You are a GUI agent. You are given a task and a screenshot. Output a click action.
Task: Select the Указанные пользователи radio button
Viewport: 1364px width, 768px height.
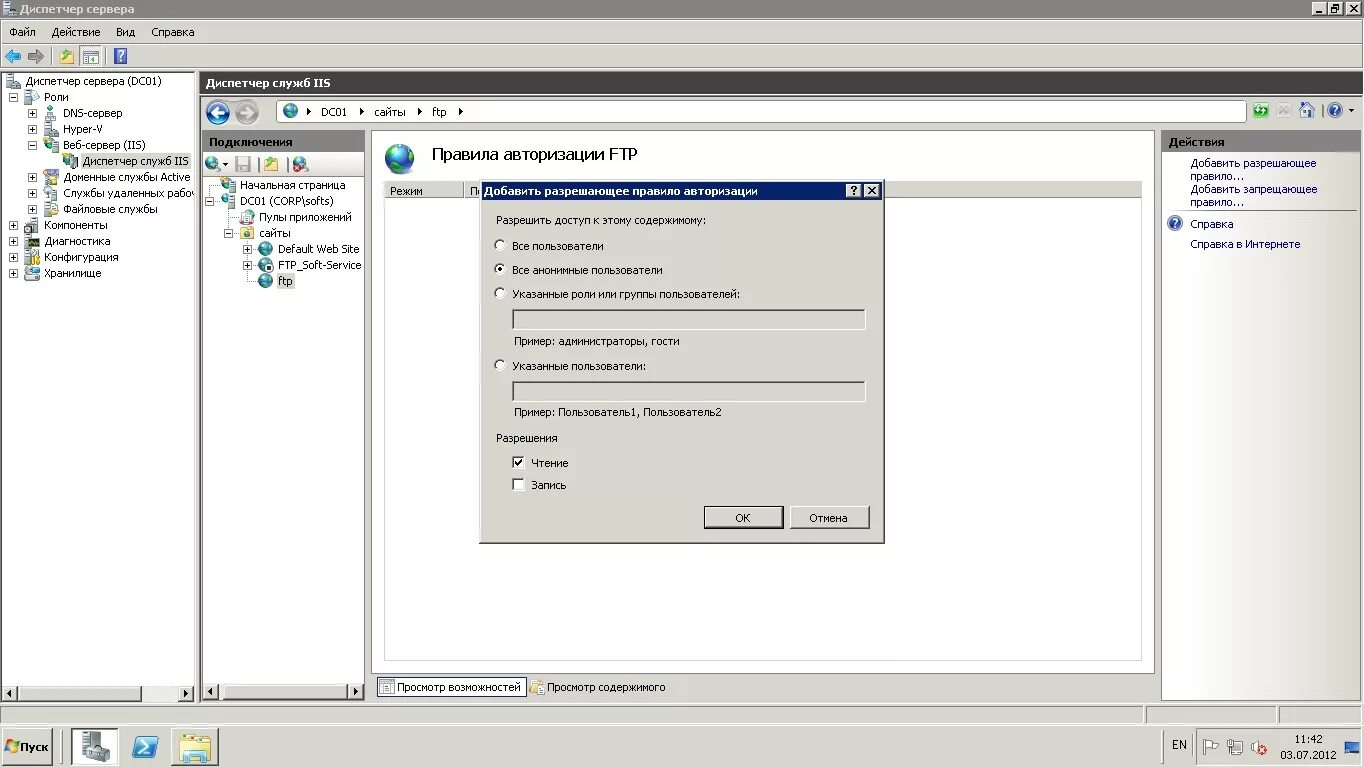[x=500, y=365]
